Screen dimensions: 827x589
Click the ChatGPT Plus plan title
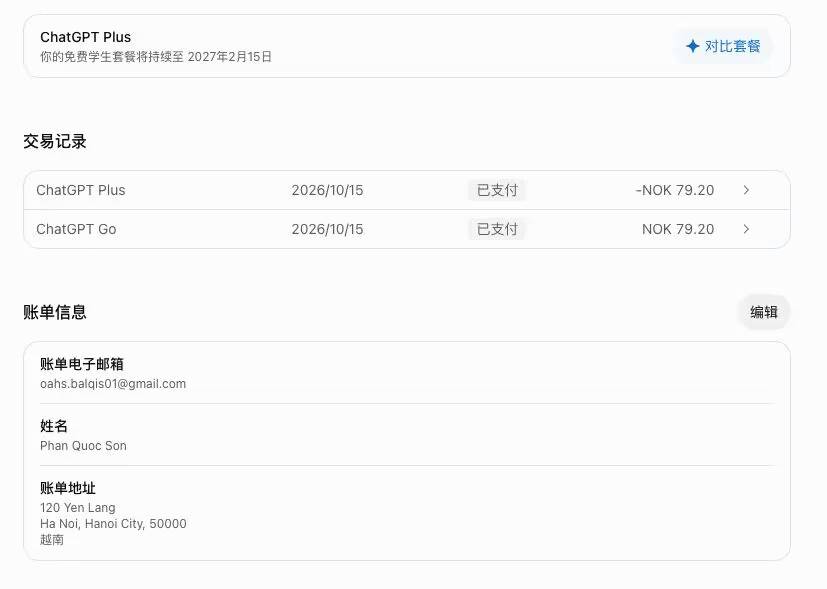[x=85, y=37]
